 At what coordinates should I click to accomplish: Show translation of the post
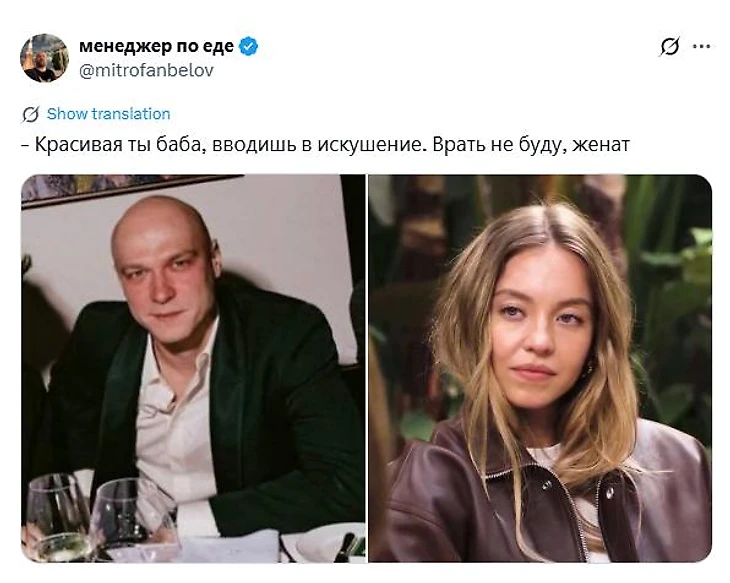pos(108,114)
